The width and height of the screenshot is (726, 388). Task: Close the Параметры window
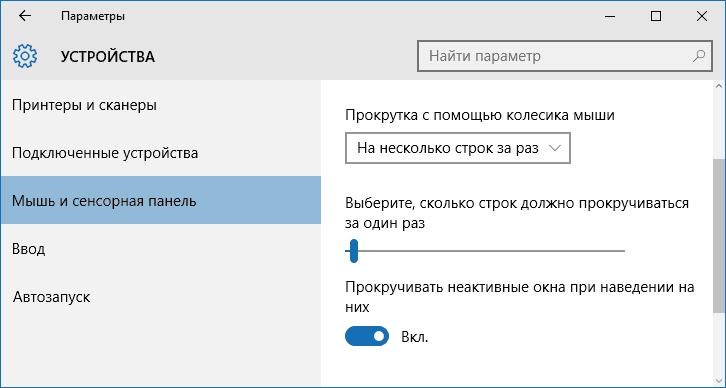tap(701, 16)
